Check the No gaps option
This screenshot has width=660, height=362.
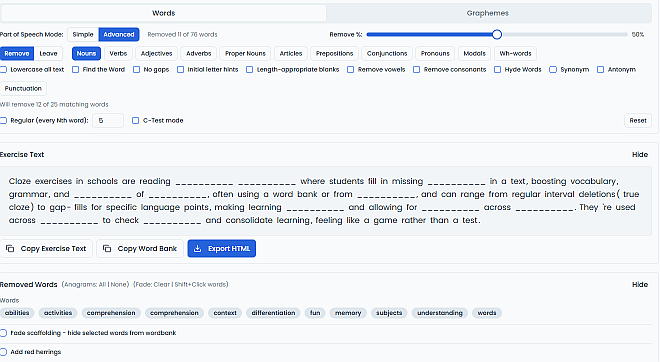(136, 69)
